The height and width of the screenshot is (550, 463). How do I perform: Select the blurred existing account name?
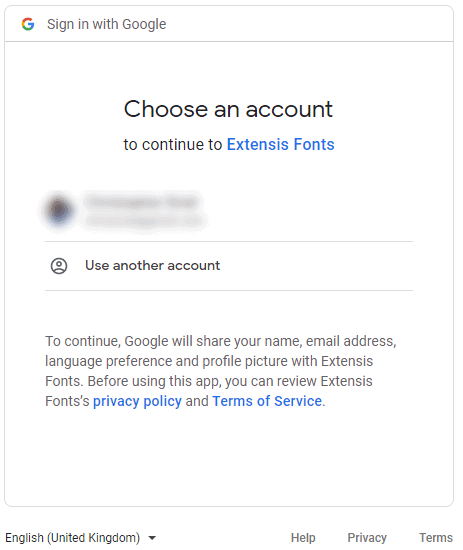[x=142, y=202]
